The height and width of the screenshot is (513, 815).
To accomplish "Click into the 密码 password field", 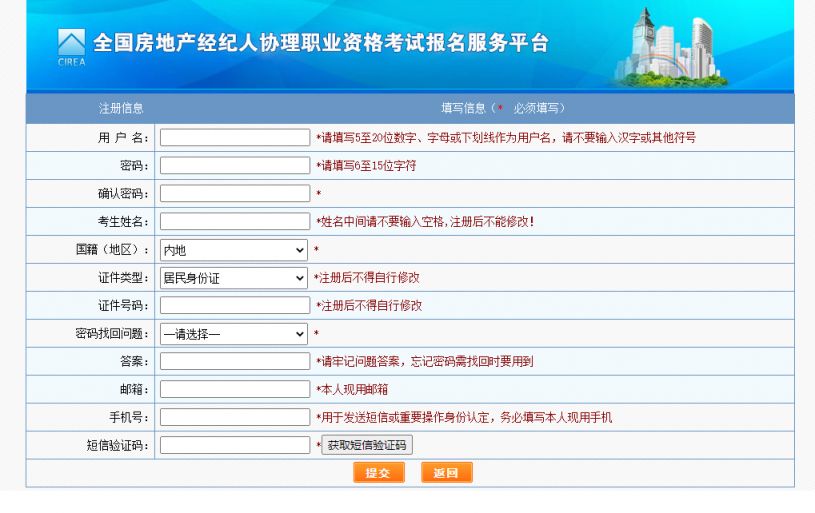I will coord(235,165).
